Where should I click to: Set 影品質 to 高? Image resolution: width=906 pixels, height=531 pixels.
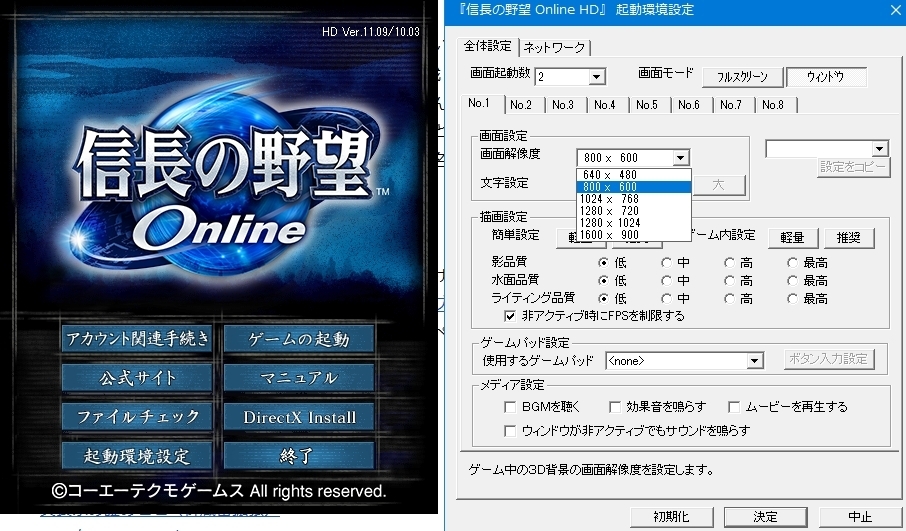[729, 263]
